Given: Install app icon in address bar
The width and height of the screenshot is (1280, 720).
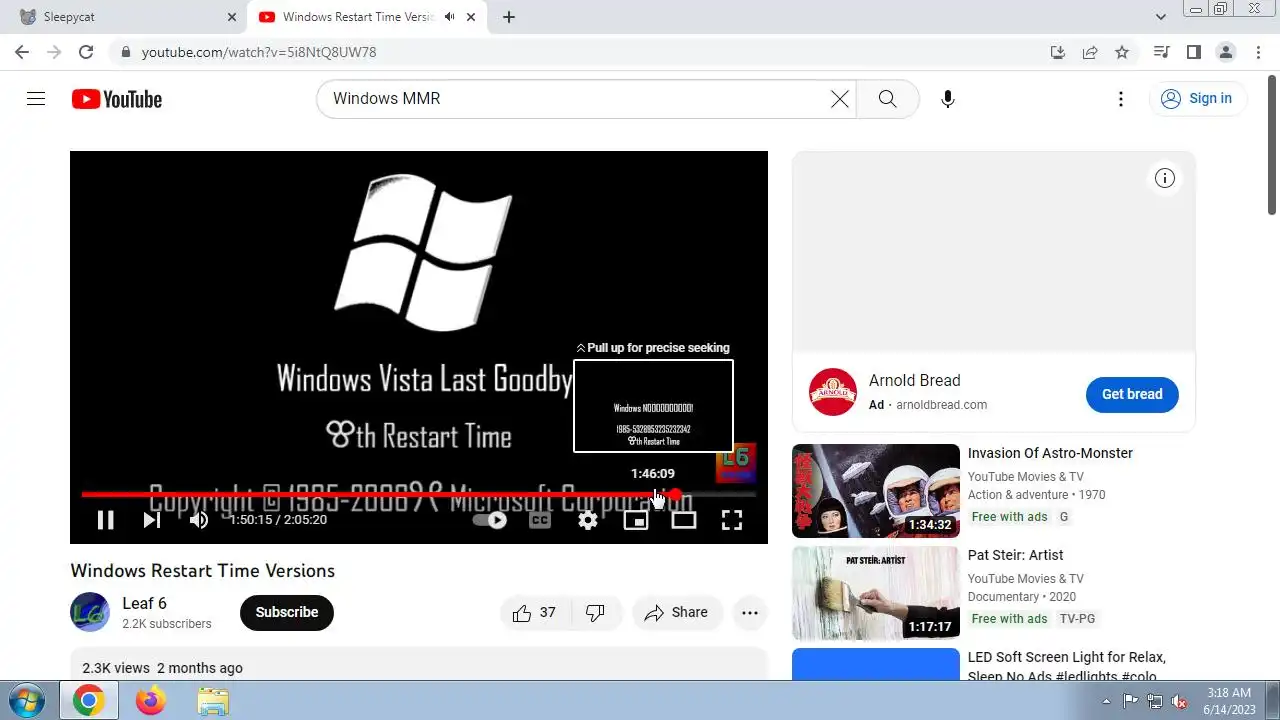Looking at the screenshot, I should (1058, 52).
